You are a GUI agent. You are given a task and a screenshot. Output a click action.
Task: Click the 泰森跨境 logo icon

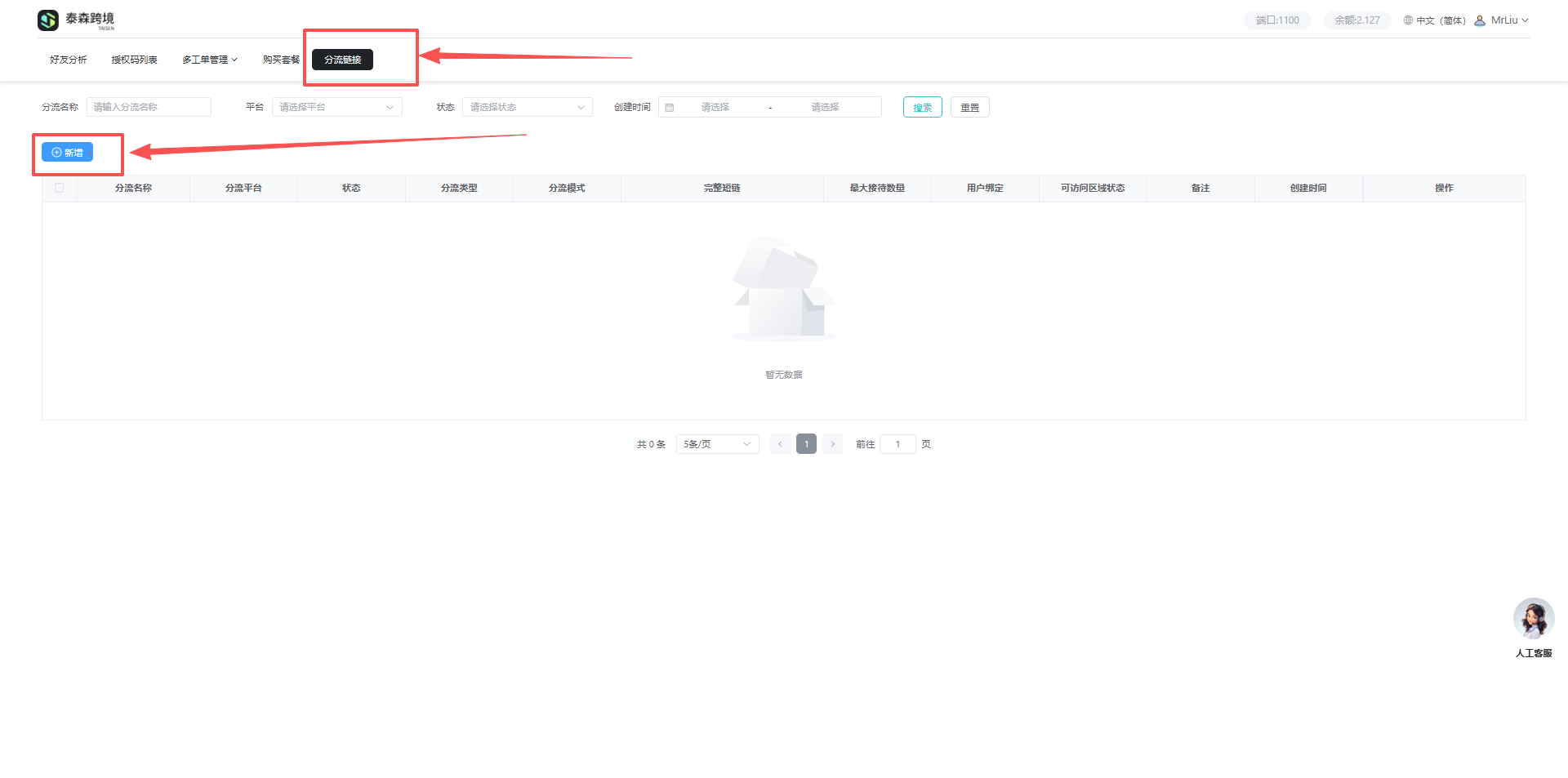coord(48,20)
